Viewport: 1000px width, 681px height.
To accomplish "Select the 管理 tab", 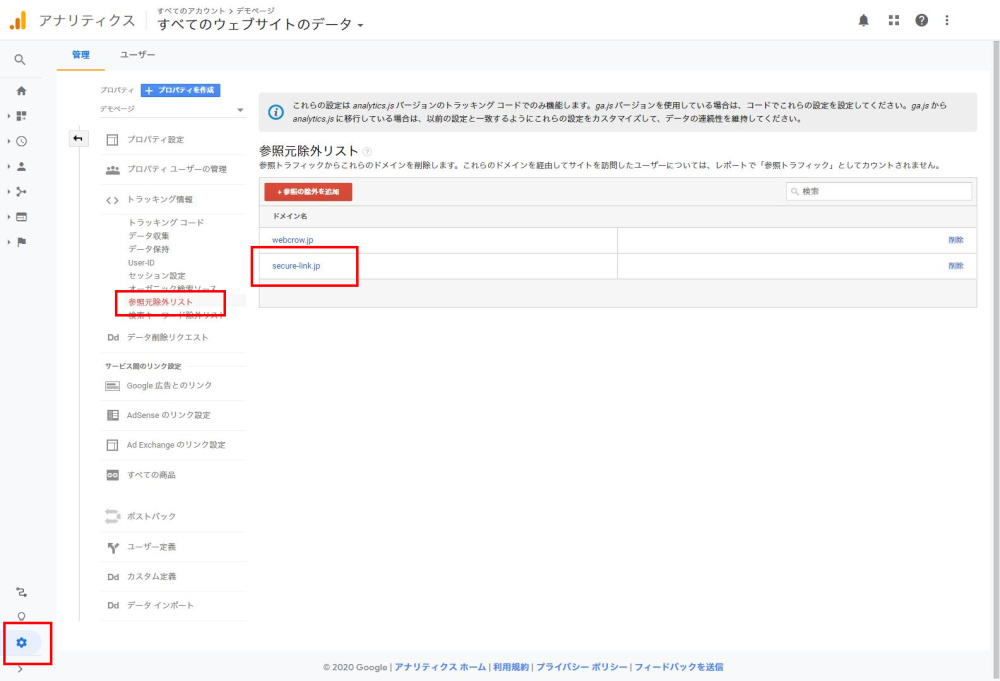I will tap(80, 55).
